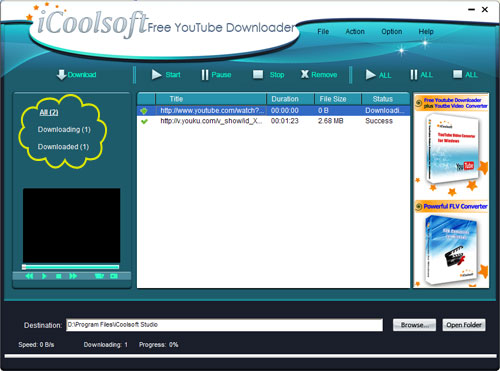
Task: Click the 0 B file size cell
Action: 323,111
